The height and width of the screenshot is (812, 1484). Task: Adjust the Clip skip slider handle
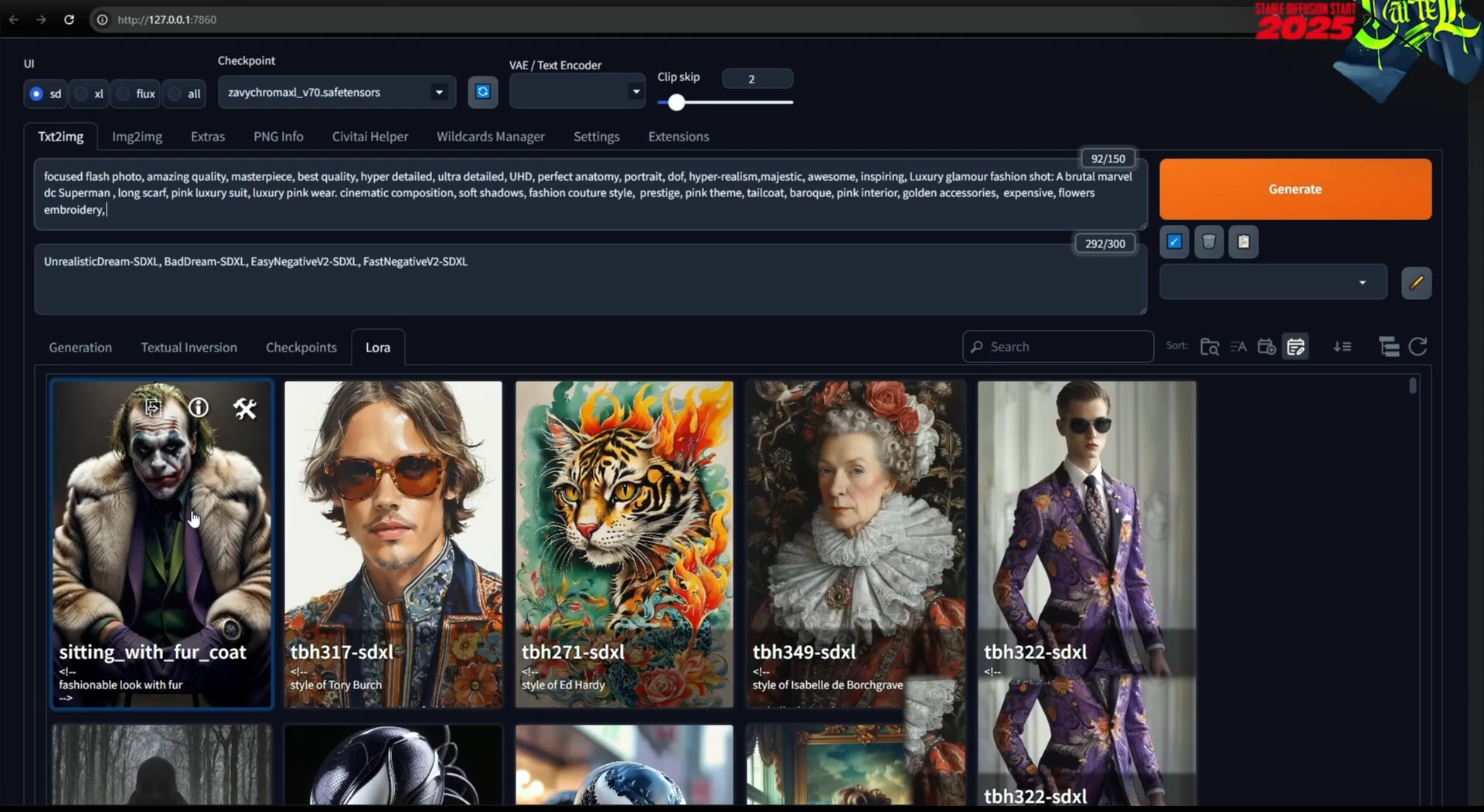coord(676,103)
